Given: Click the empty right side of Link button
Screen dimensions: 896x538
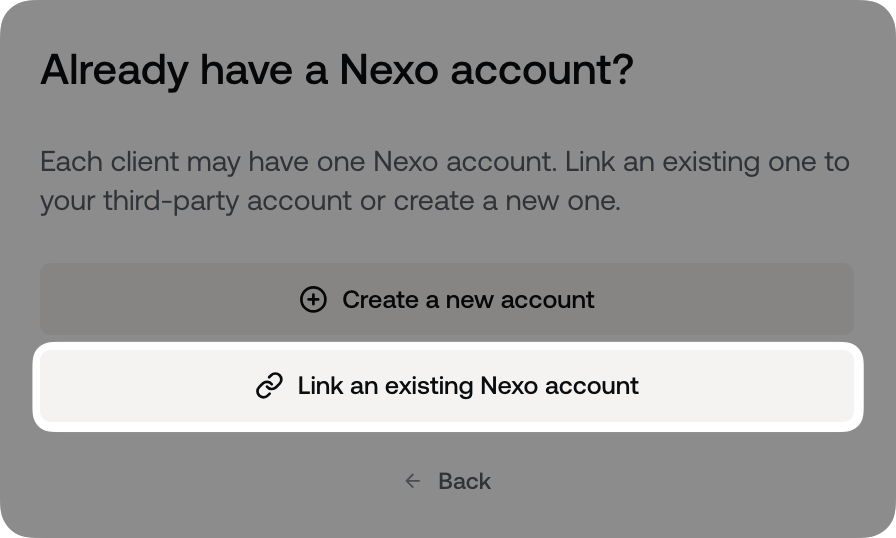Looking at the screenshot, I should pos(760,386).
